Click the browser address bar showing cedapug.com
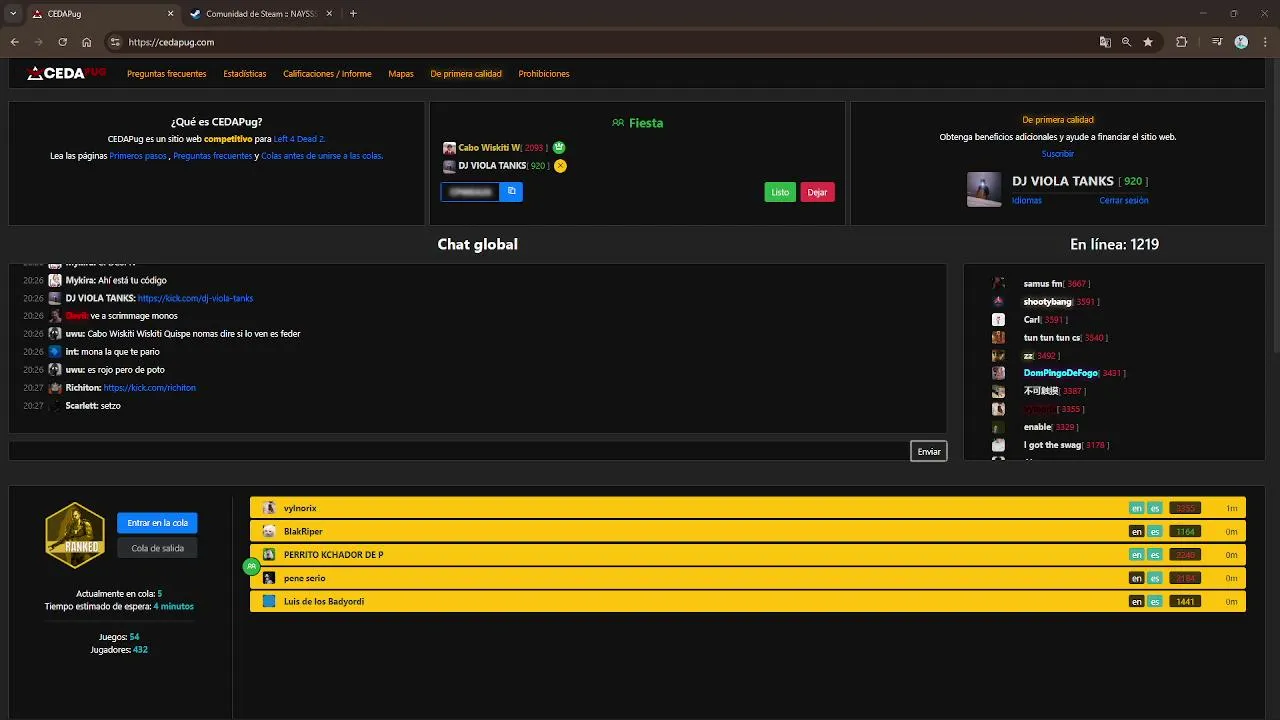Viewport: 1280px width, 720px height. tap(600, 42)
